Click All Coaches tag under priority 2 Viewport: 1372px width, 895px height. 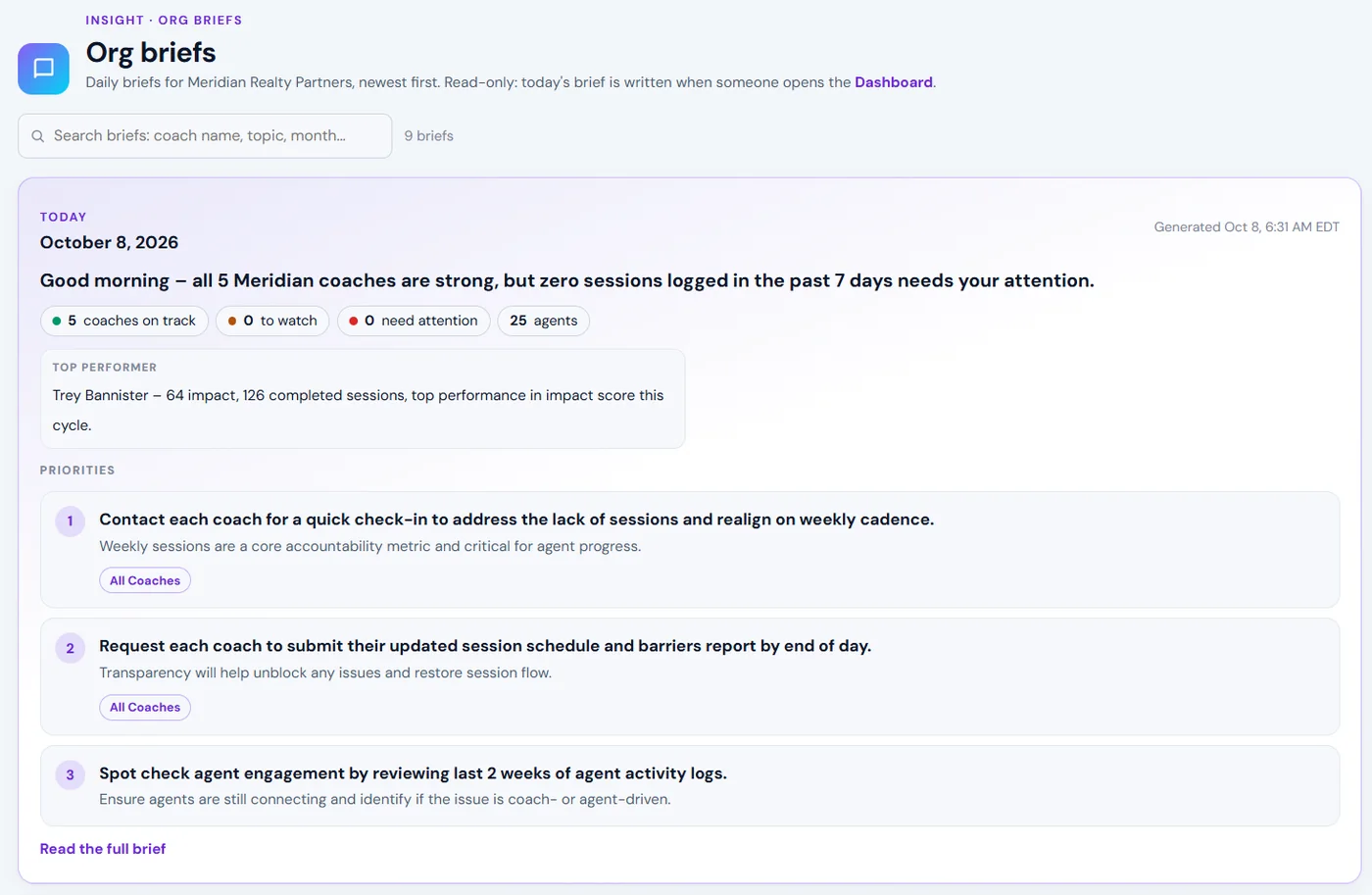145,707
